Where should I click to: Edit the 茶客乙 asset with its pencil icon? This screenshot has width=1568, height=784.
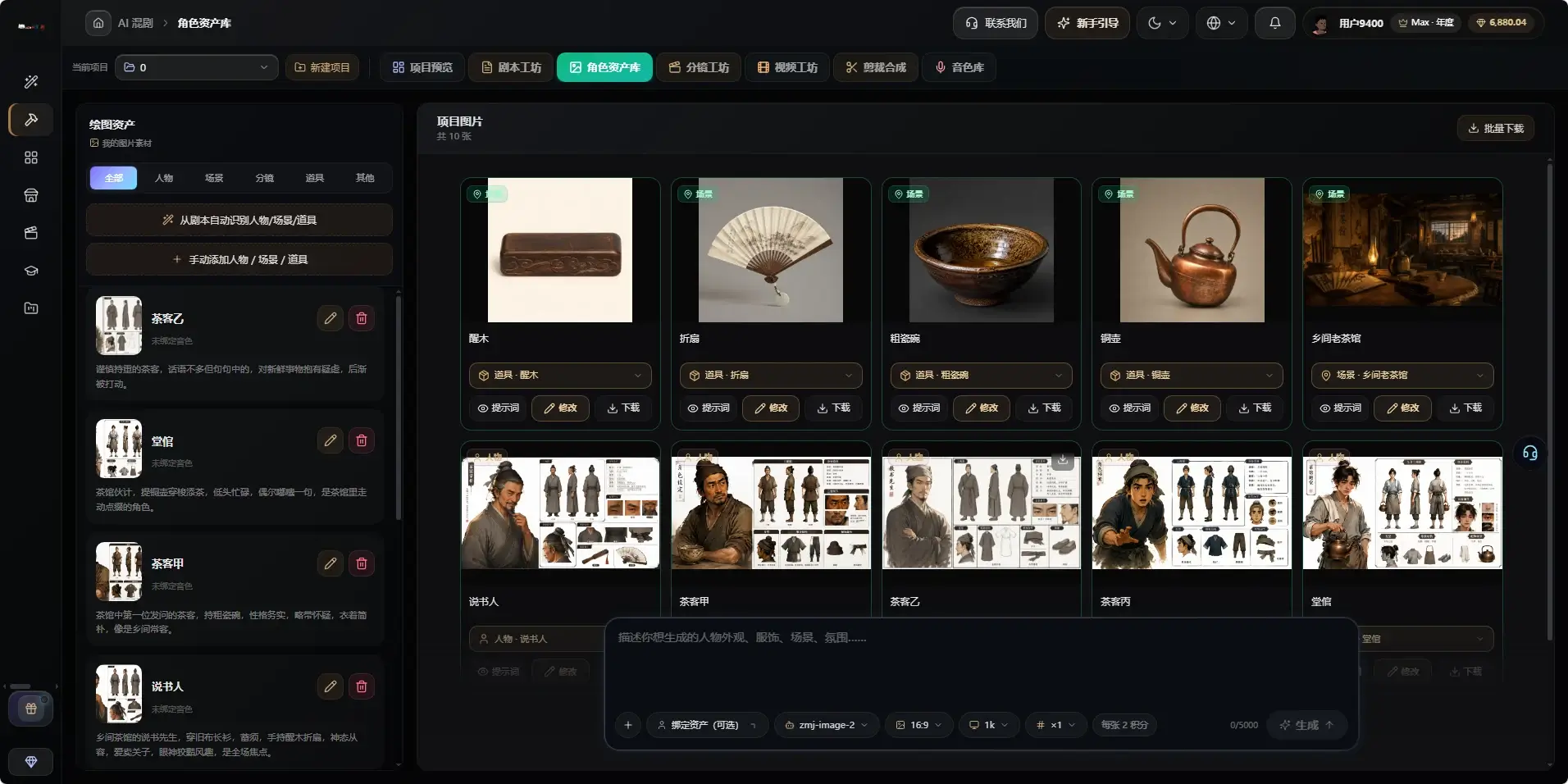pyautogui.click(x=330, y=318)
